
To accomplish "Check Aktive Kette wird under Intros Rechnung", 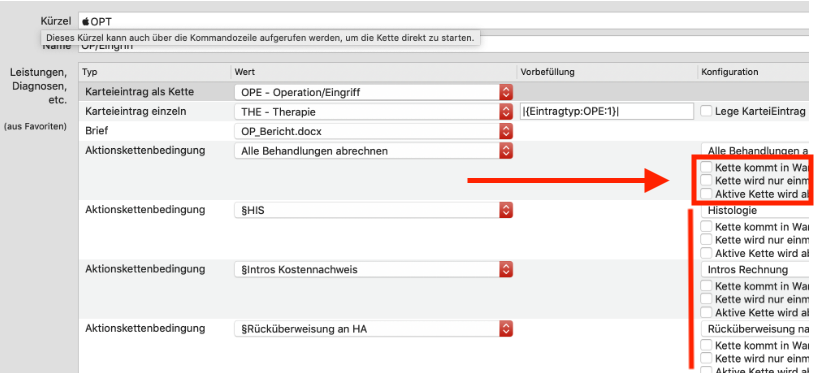I will 706,312.
